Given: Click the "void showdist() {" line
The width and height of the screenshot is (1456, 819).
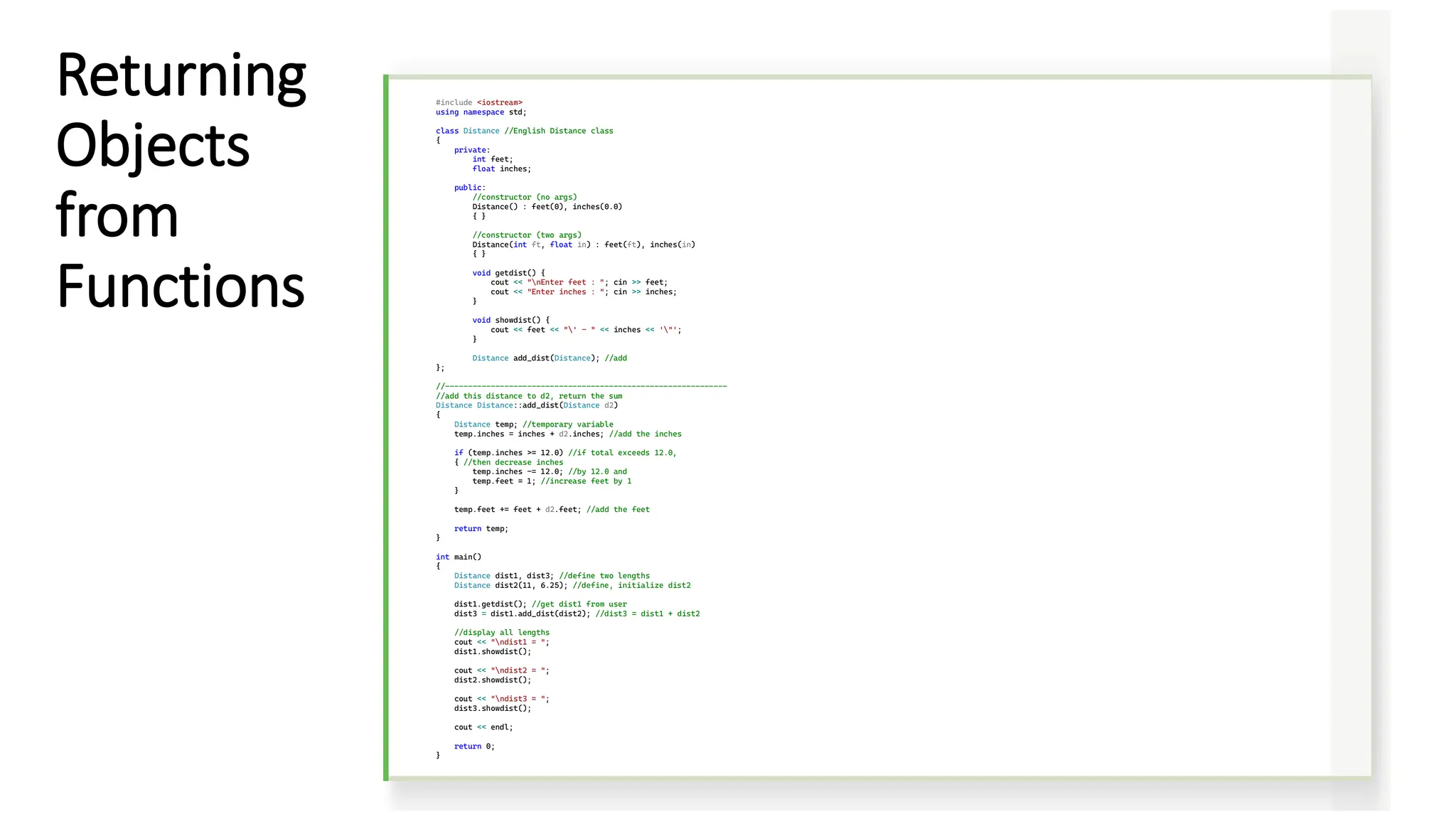Looking at the screenshot, I should (x=511, y=320).
